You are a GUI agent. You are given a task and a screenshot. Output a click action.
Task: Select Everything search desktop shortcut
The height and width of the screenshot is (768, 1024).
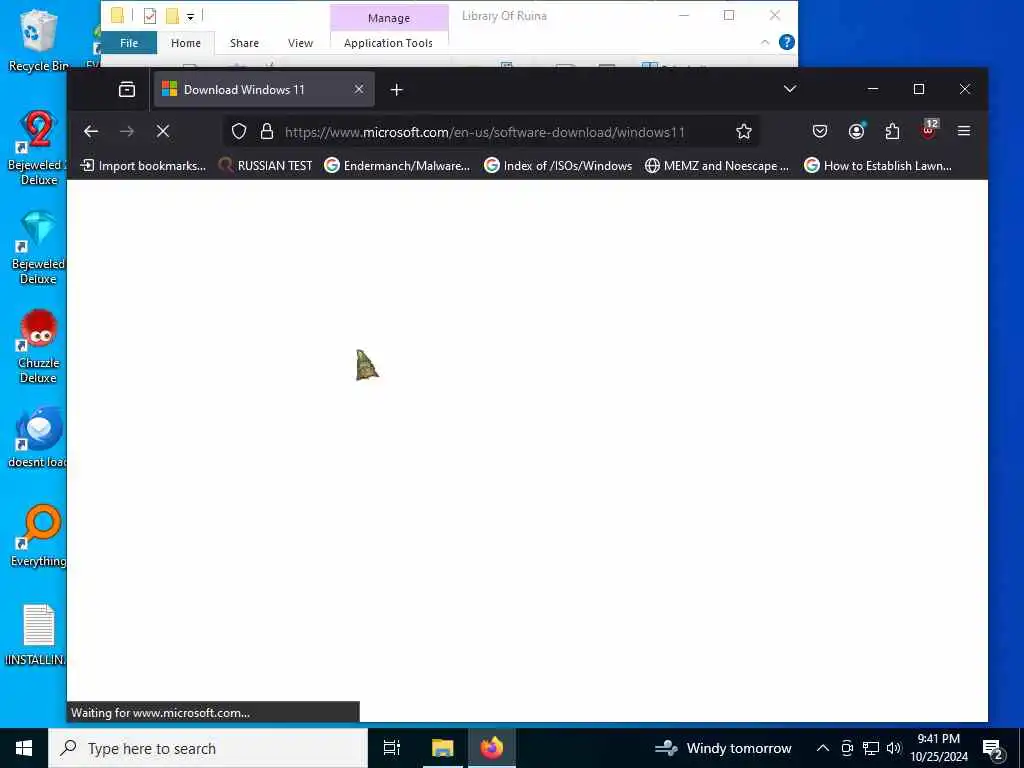[38, 536]
